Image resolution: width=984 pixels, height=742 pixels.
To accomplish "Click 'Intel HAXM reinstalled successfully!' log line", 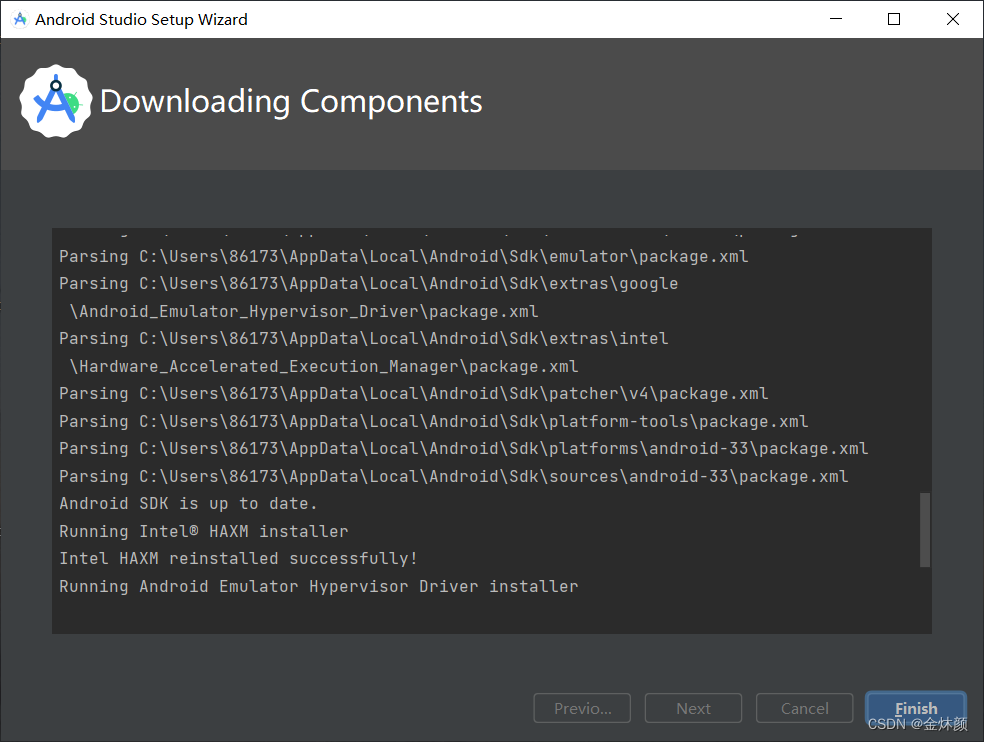I will tap(238, 558).
